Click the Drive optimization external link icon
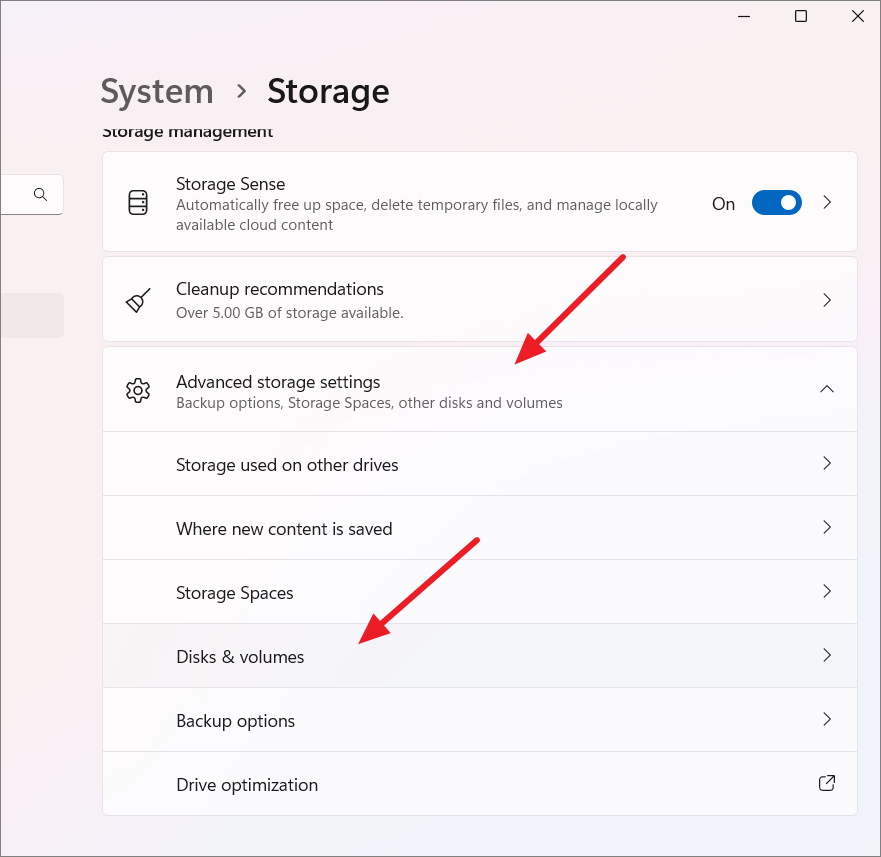881x857 pixels. click(826, 783)
